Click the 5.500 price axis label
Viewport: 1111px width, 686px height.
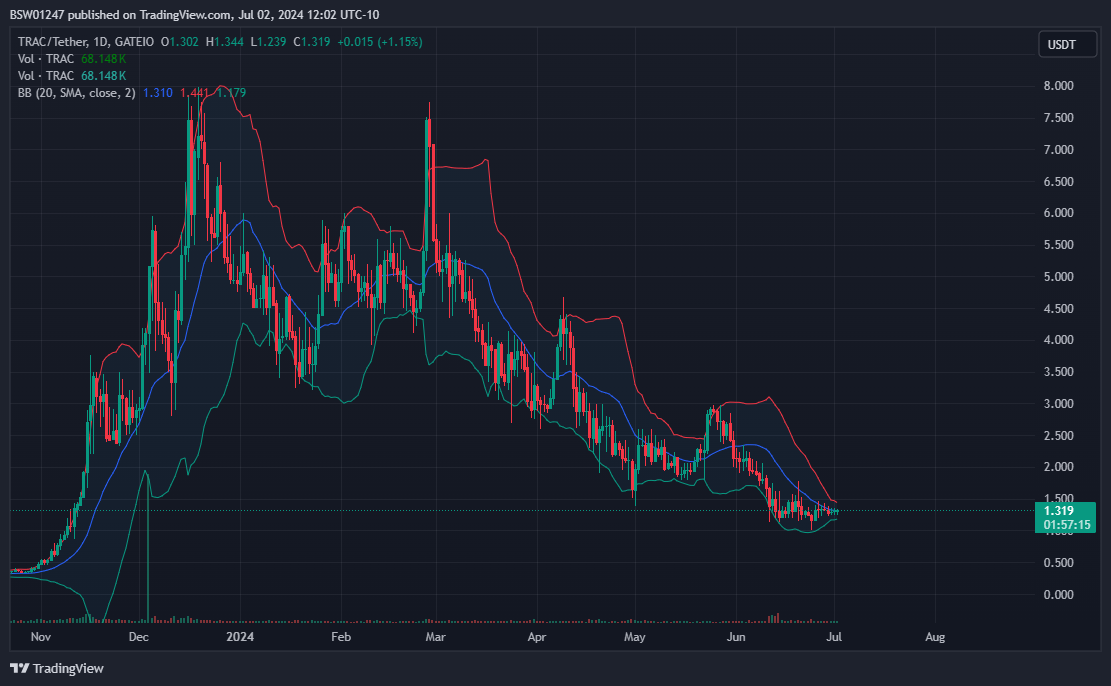pos(1059,244)
